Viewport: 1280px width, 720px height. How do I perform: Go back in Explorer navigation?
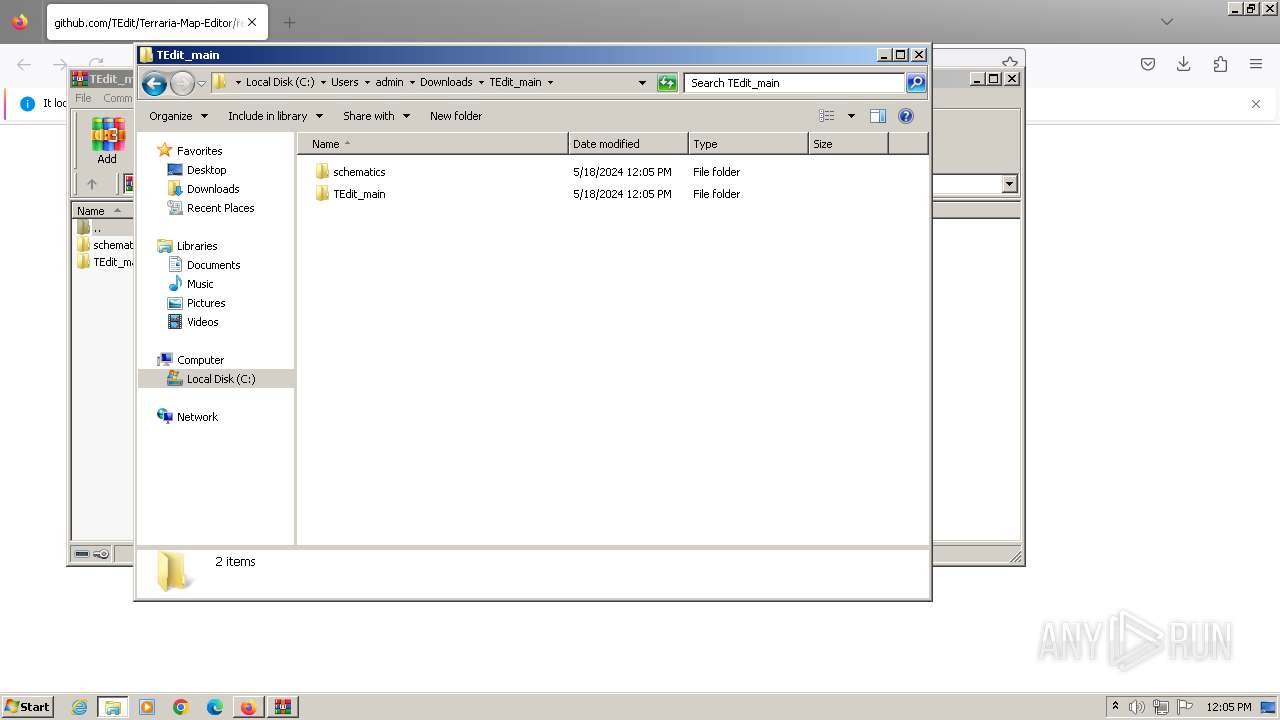tap(154, 83)
